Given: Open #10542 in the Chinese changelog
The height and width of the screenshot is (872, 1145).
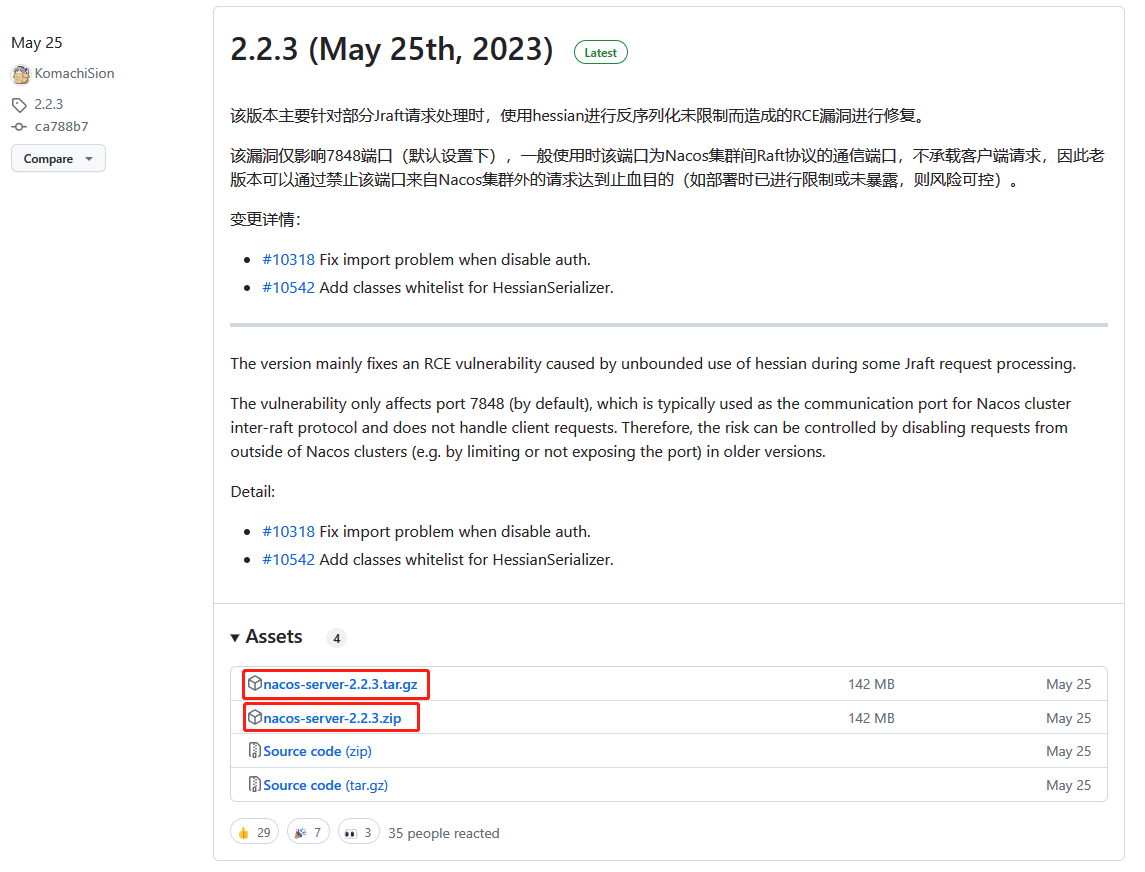Looking at the screenshot, I should (x=288, y=288).
